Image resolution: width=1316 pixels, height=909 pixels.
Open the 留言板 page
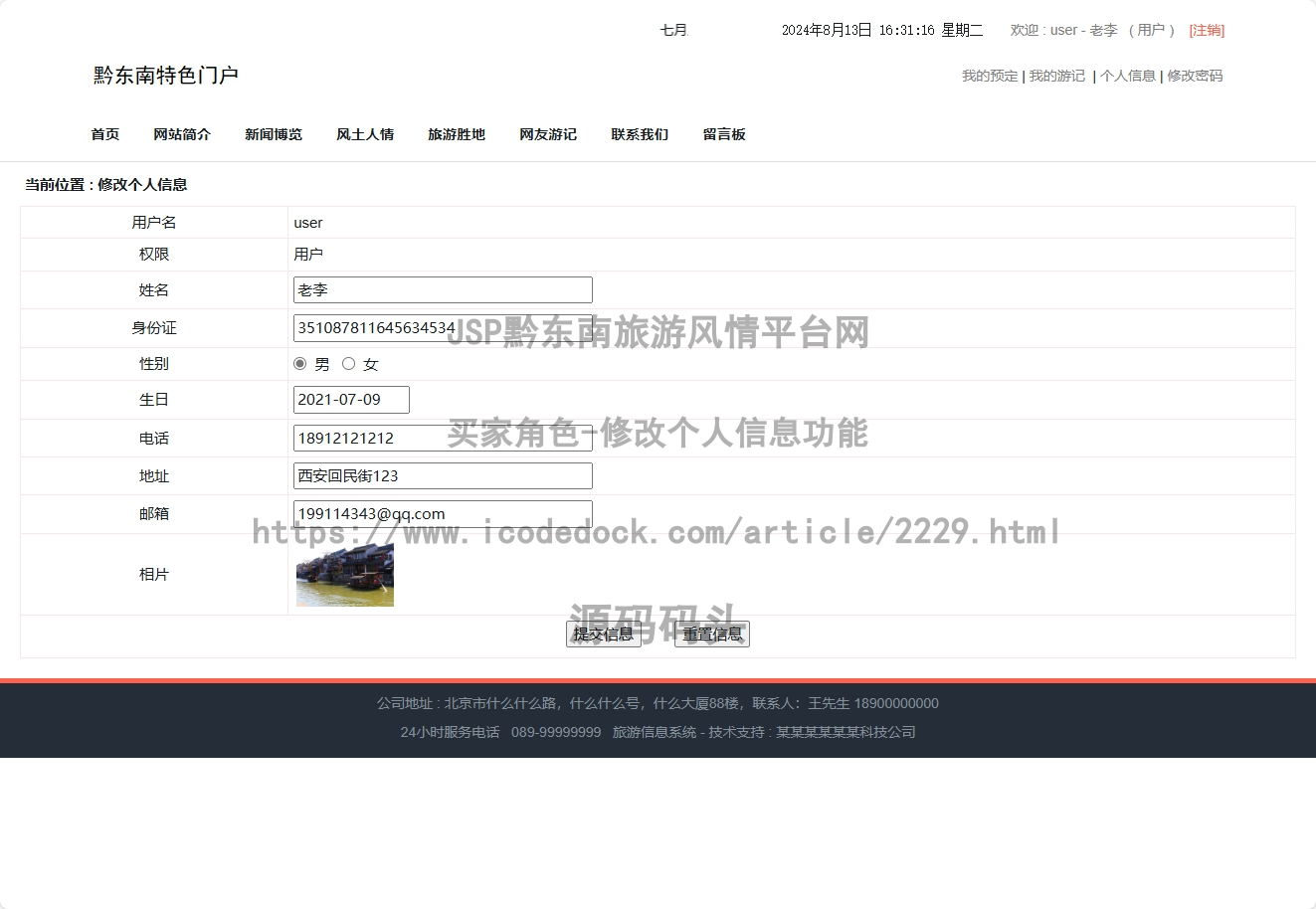[x=724, y=134]
